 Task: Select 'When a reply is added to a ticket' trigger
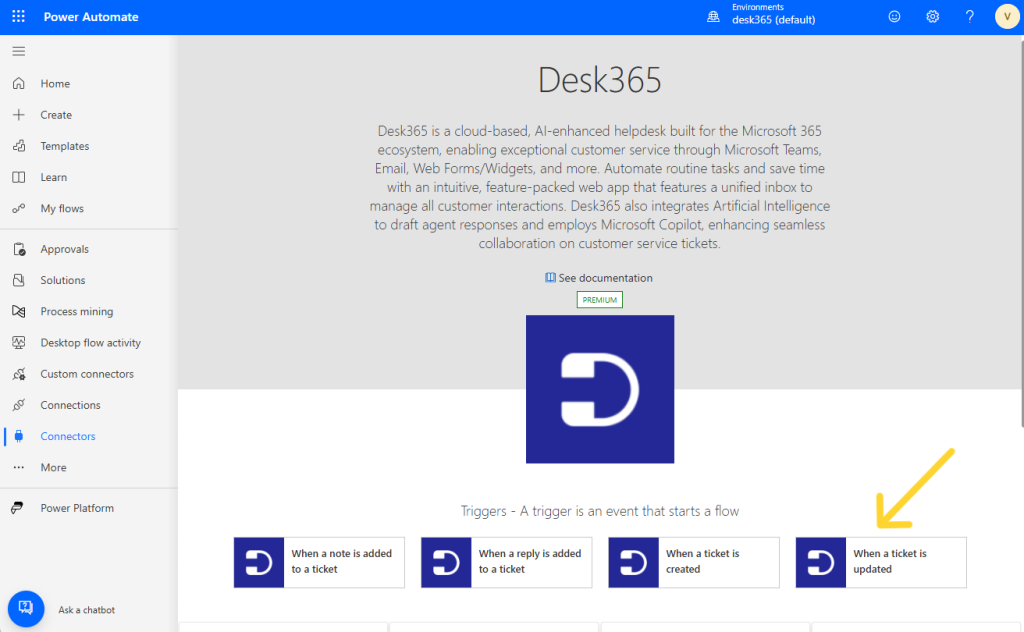click(507, 563)
